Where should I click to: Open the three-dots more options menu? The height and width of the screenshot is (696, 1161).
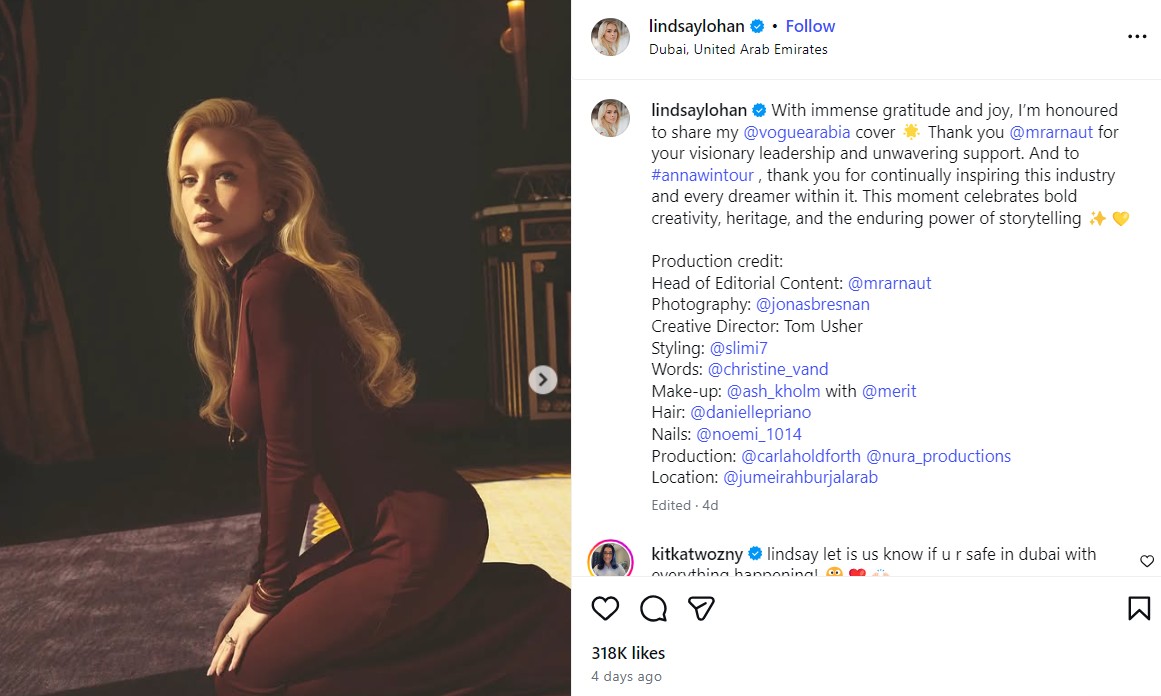1137,37
